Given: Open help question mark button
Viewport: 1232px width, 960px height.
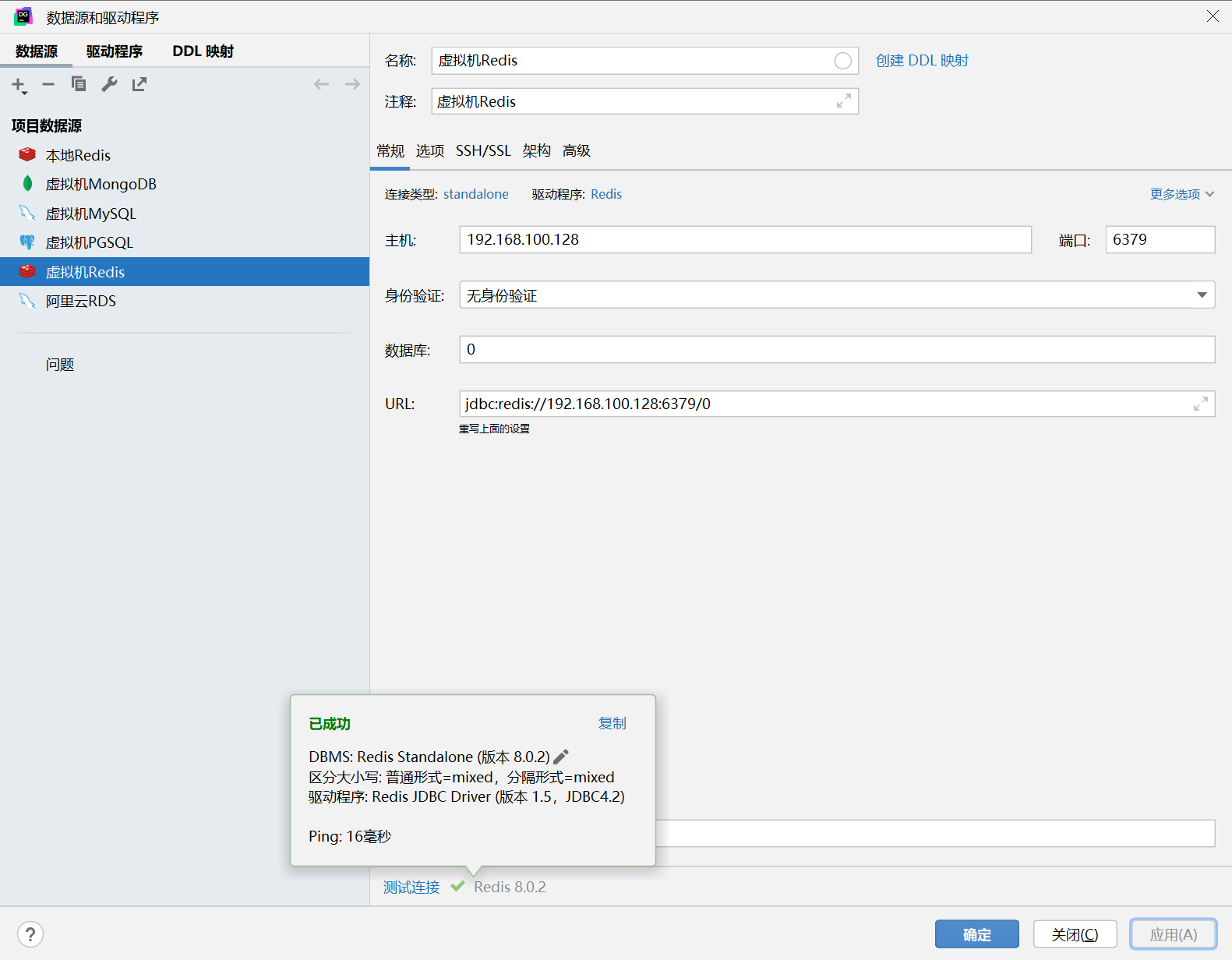Looking at the screenshot, I should pyautogui.click(x=30, y=934).
